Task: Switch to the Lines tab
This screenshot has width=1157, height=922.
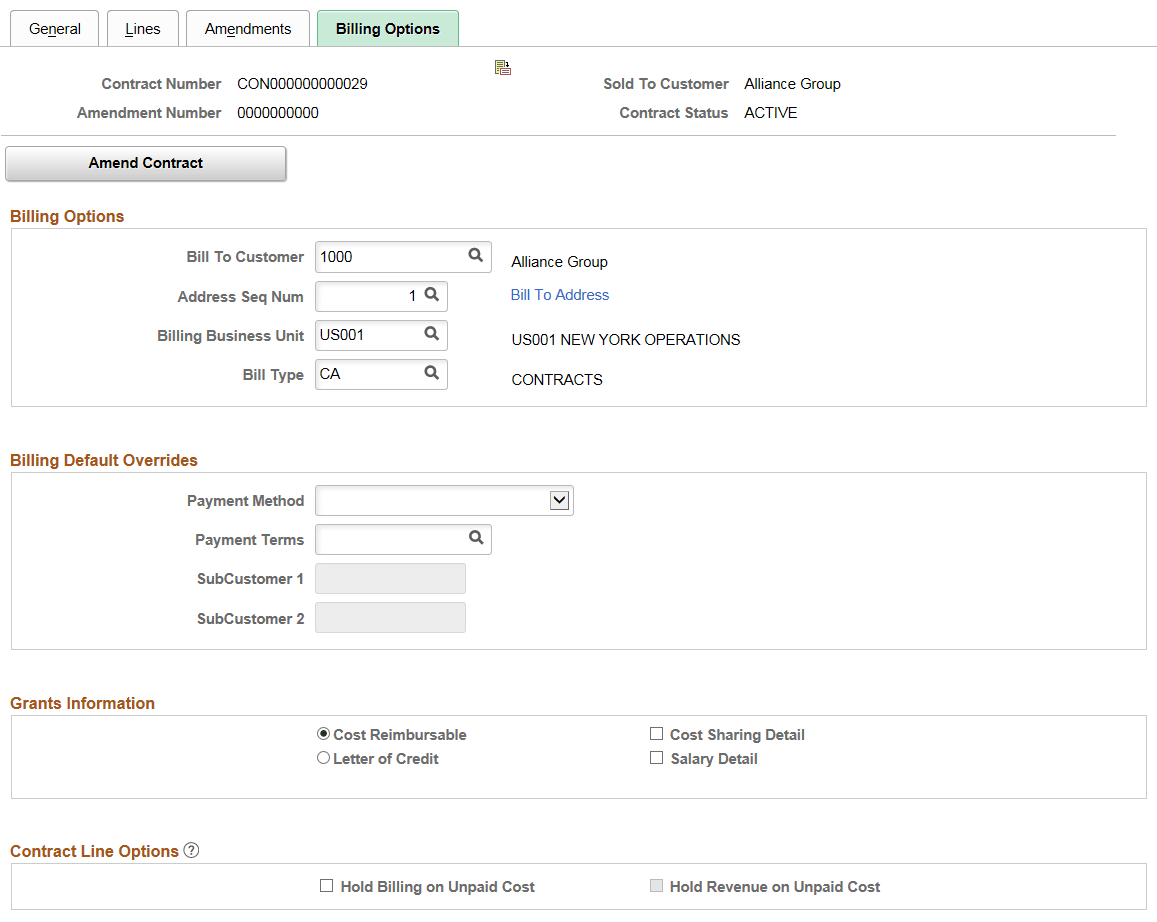Action: 142,28
